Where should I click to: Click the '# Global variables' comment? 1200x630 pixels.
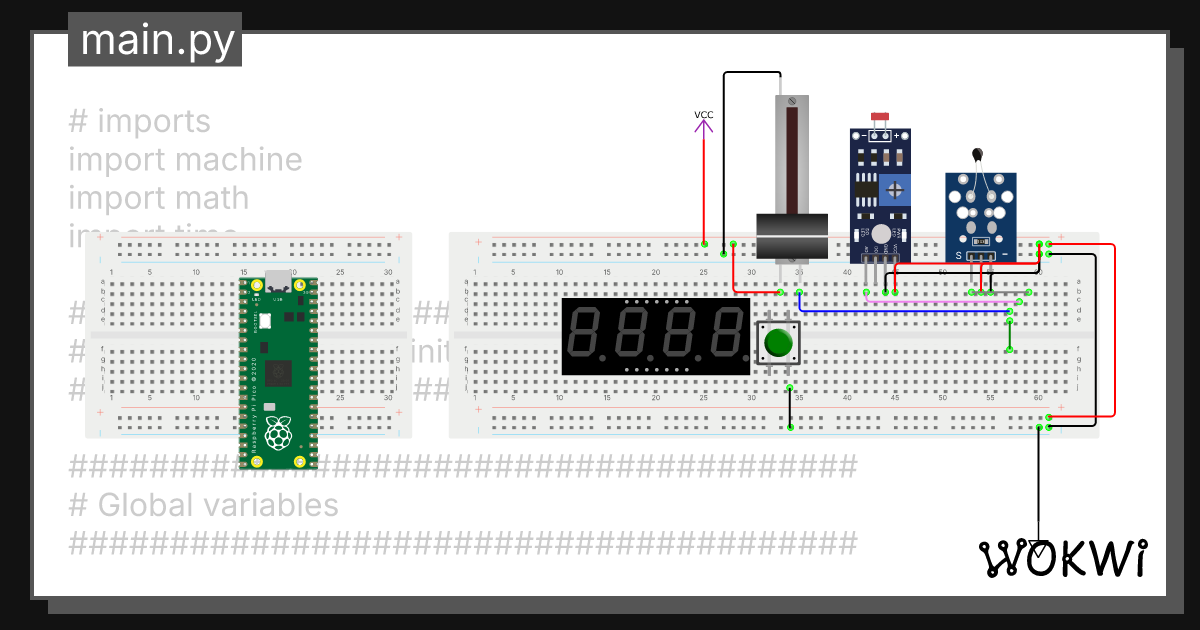pos(203,505)
